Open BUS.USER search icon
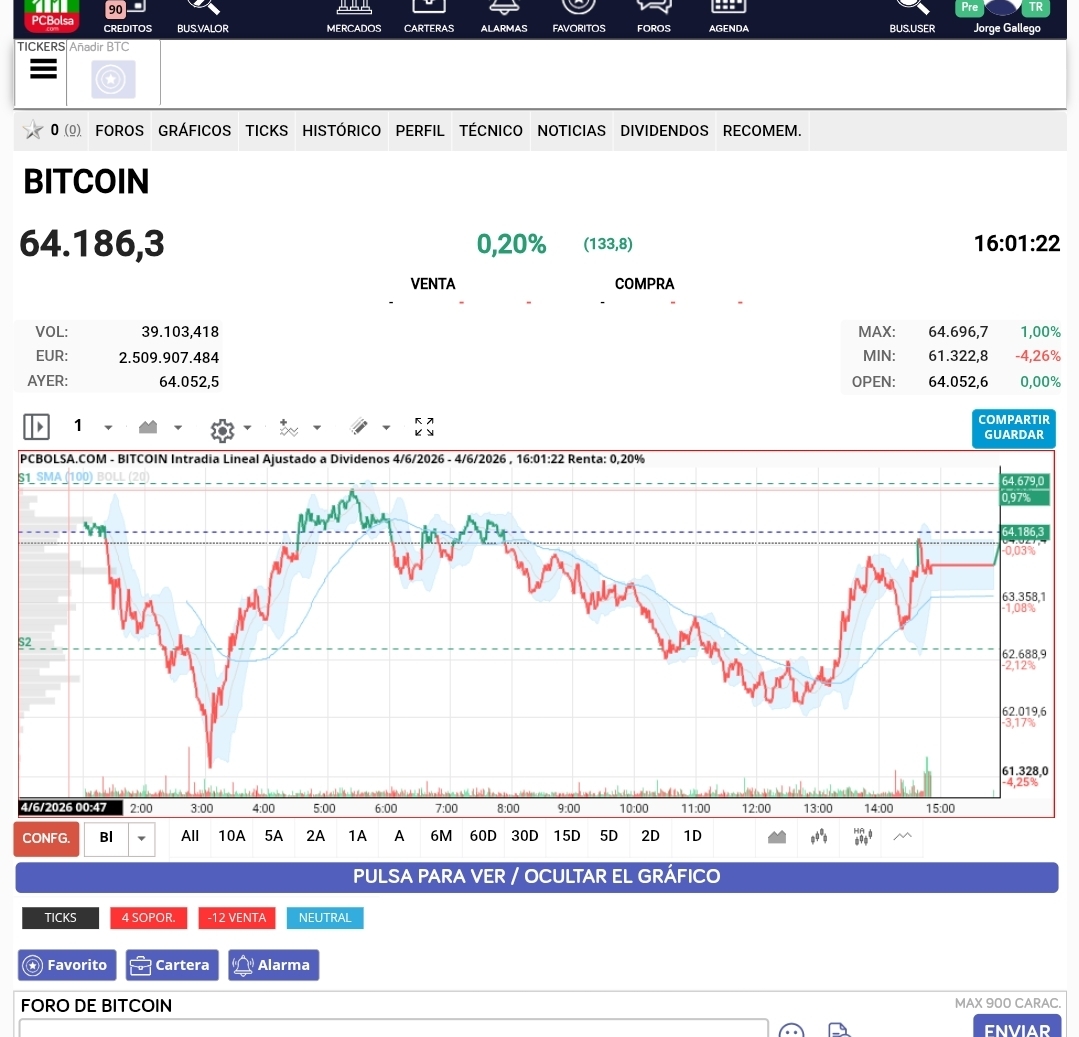 [x=912, y=17]
